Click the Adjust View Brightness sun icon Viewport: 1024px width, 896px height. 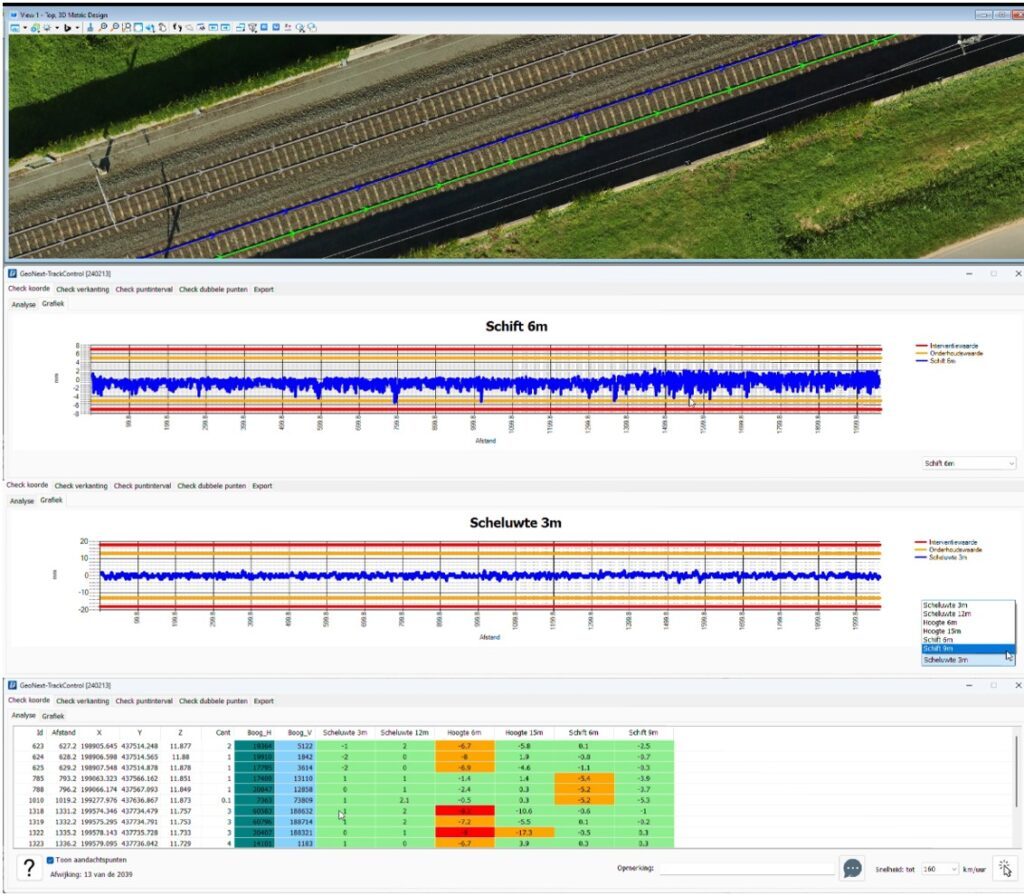(48, 27)
